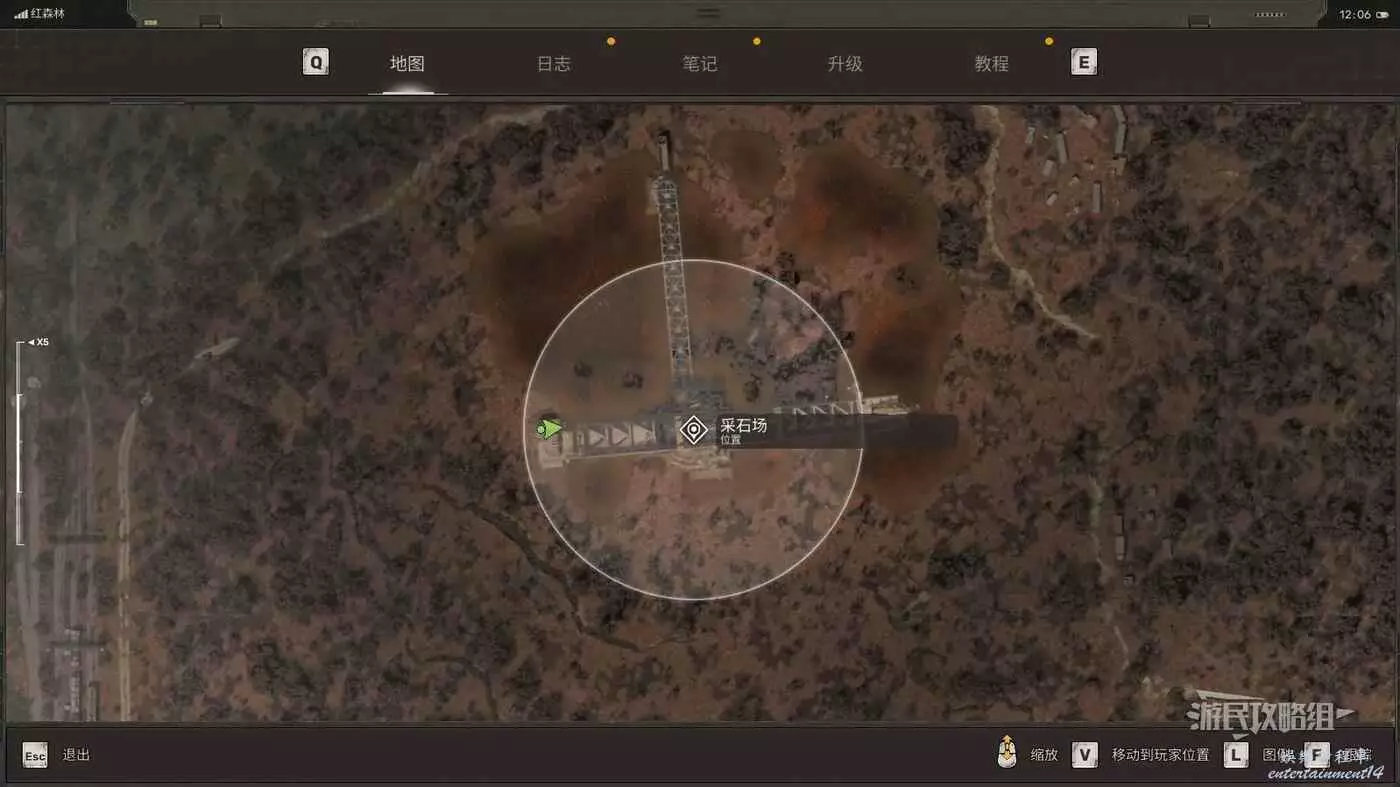Open the 日志 (Journal) tab
The image size is (1400, 787).
[553, 64]
